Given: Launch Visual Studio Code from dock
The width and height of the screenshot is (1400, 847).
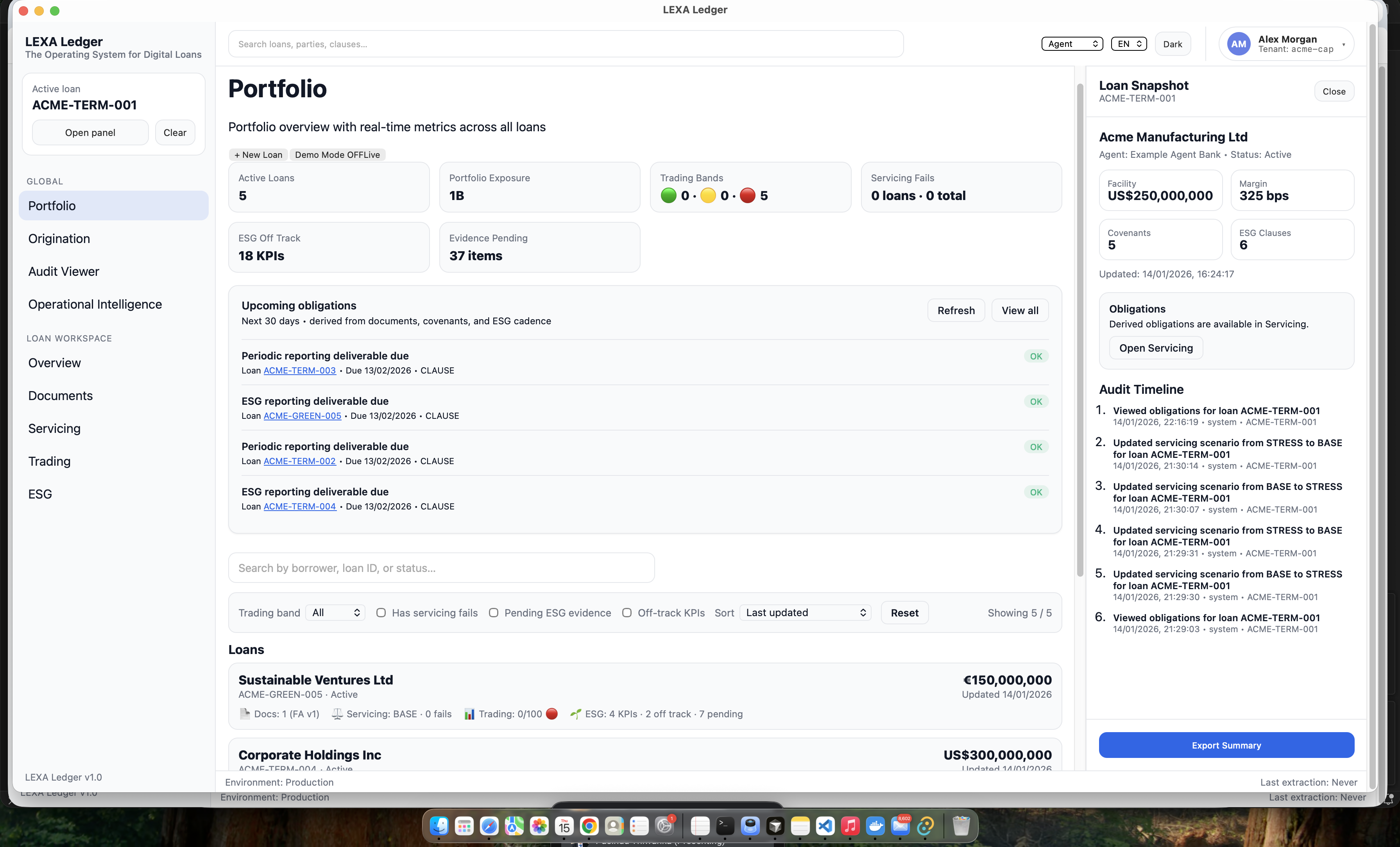Looking at the screenshot, I should pyautogui.click(x=825, y=826).
